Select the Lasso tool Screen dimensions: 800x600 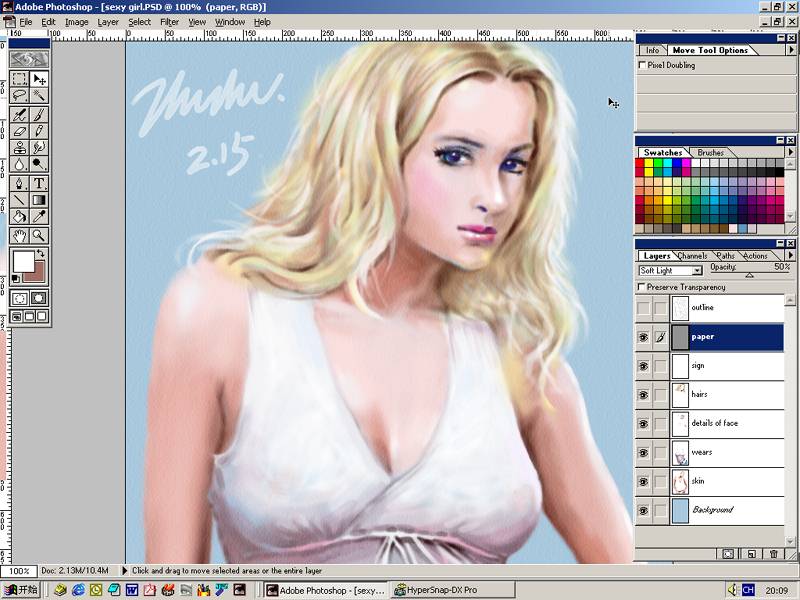(x=19, y=95)
